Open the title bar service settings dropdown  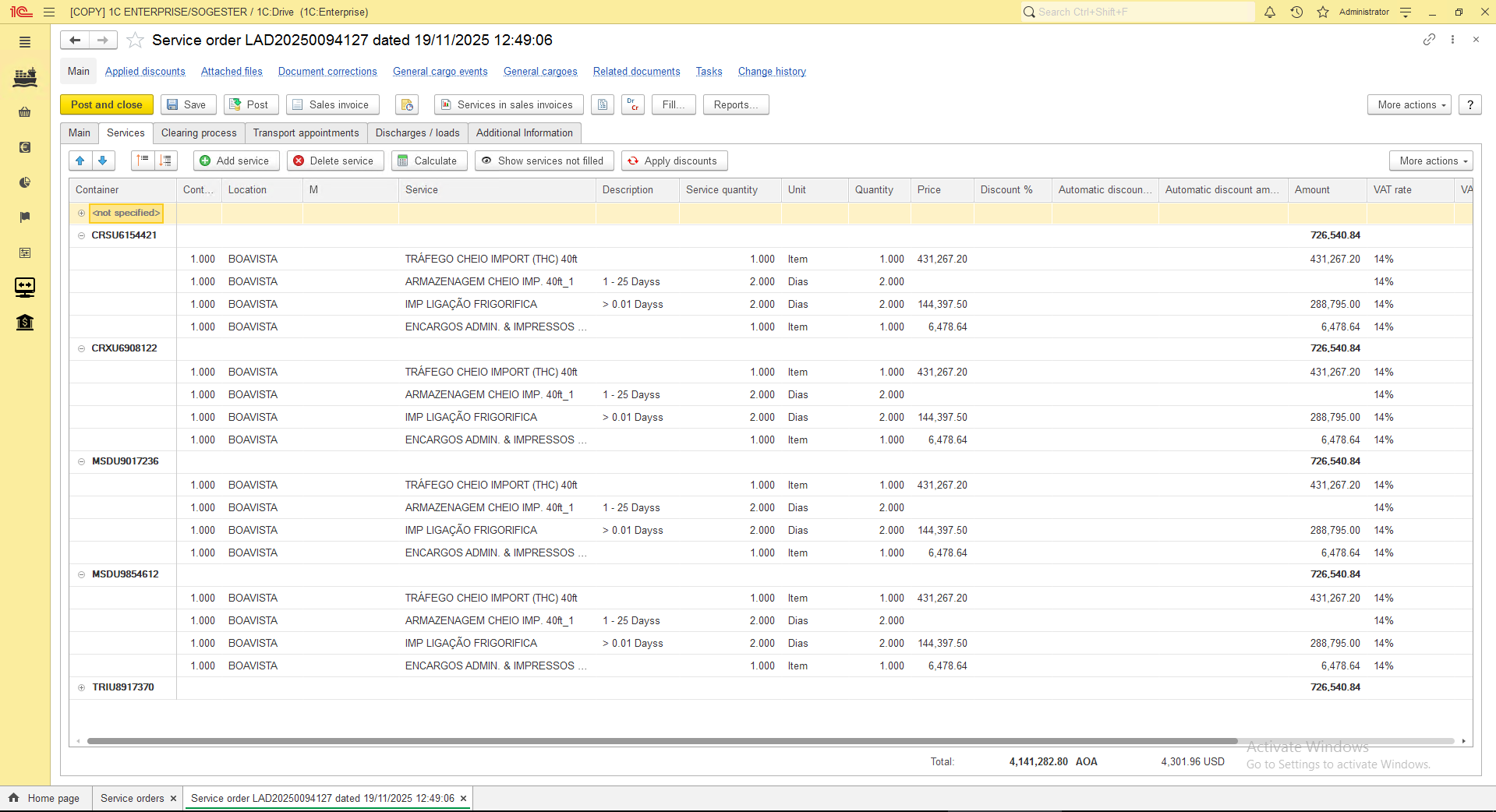point(1406,12)
